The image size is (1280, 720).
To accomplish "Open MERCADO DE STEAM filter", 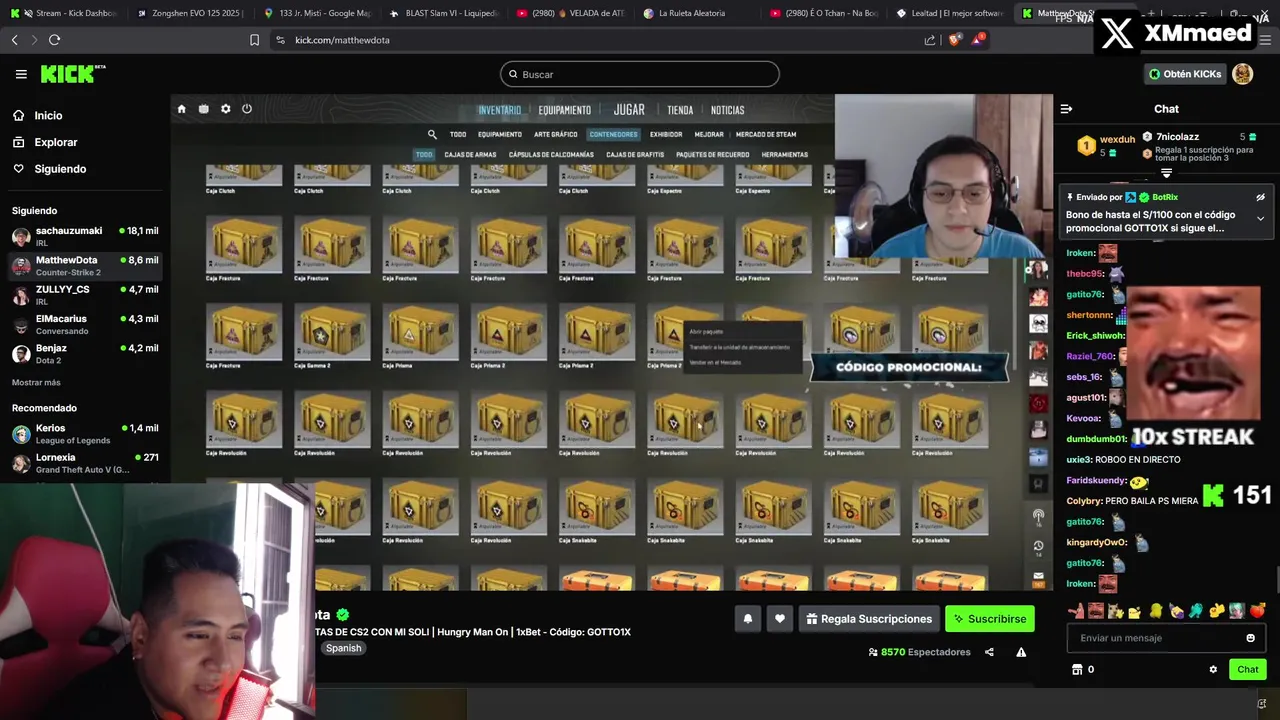I will (766, 134).
